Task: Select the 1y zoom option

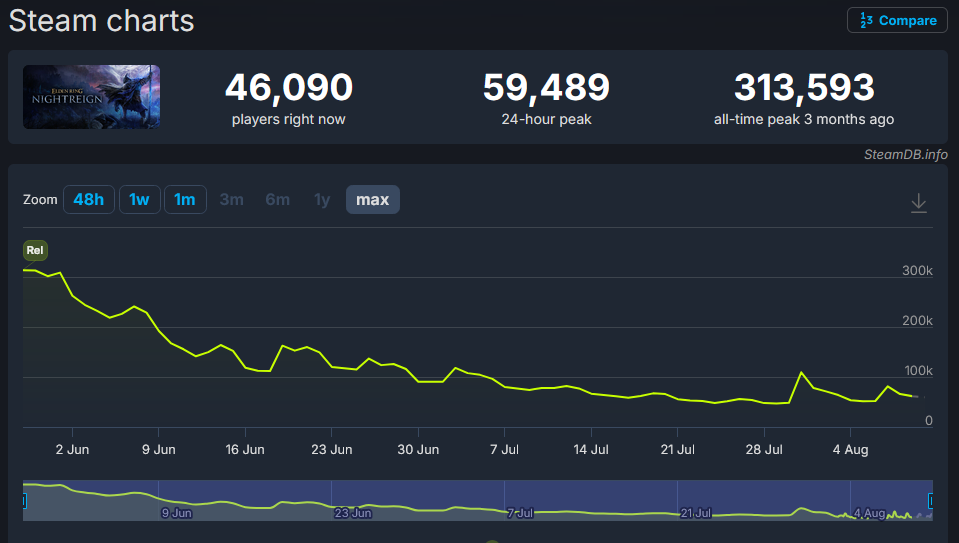Action: [x=322, y=199]
